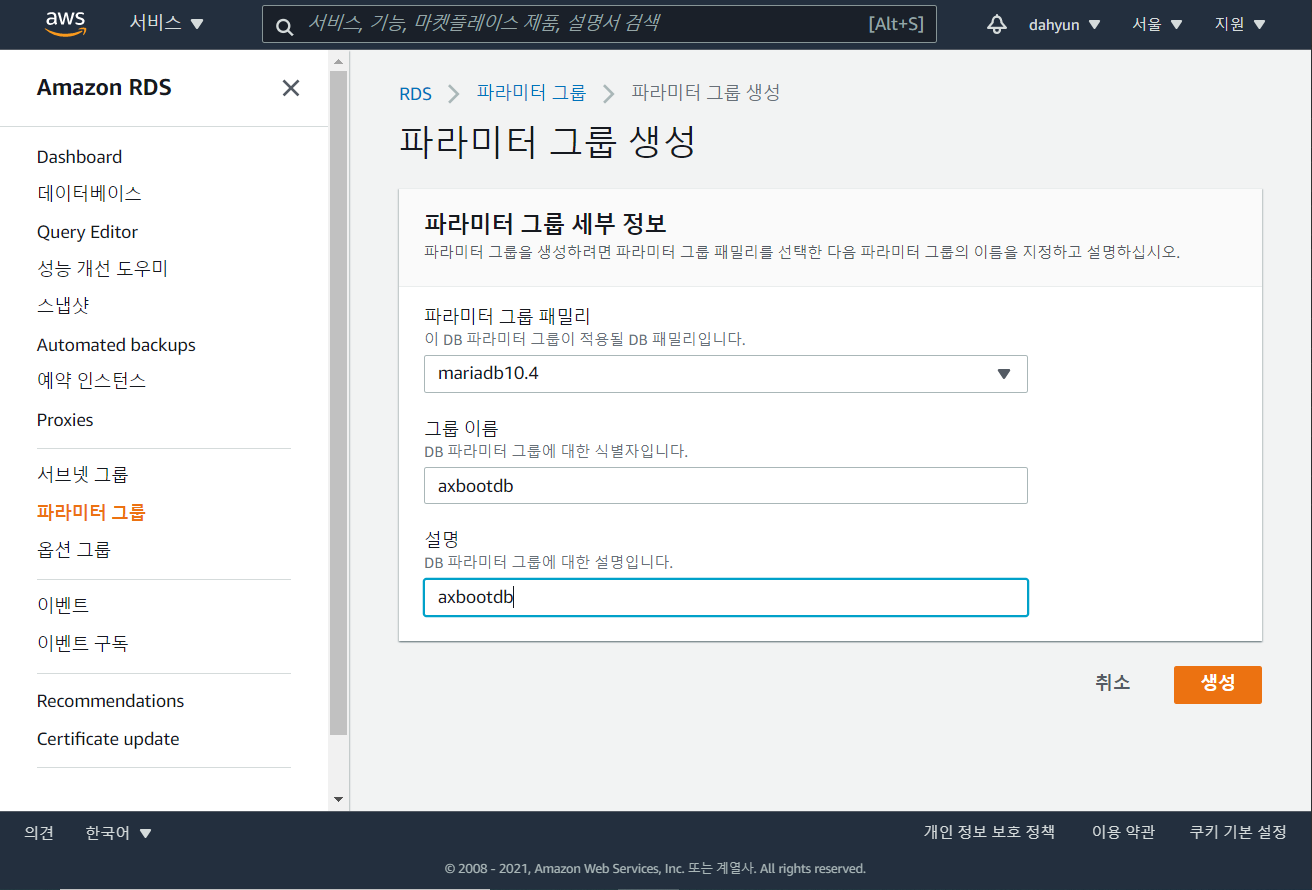Open 옵션 그룹

(73, 550)
